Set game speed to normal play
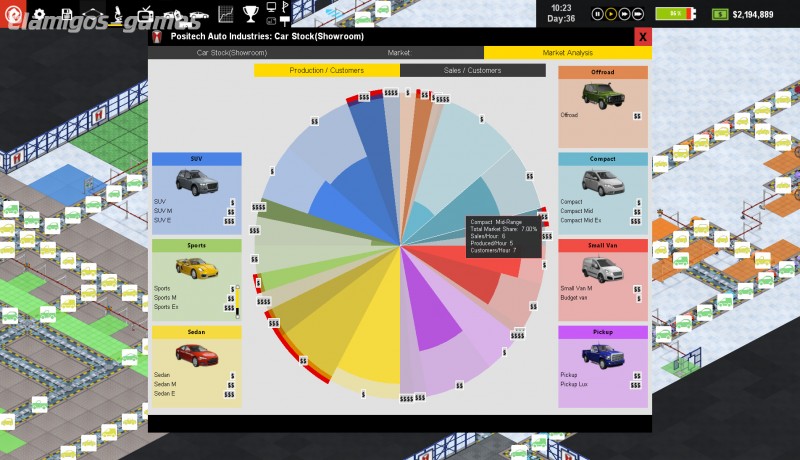The width and height of the screenshot is (800, 460). coord(610,14)
